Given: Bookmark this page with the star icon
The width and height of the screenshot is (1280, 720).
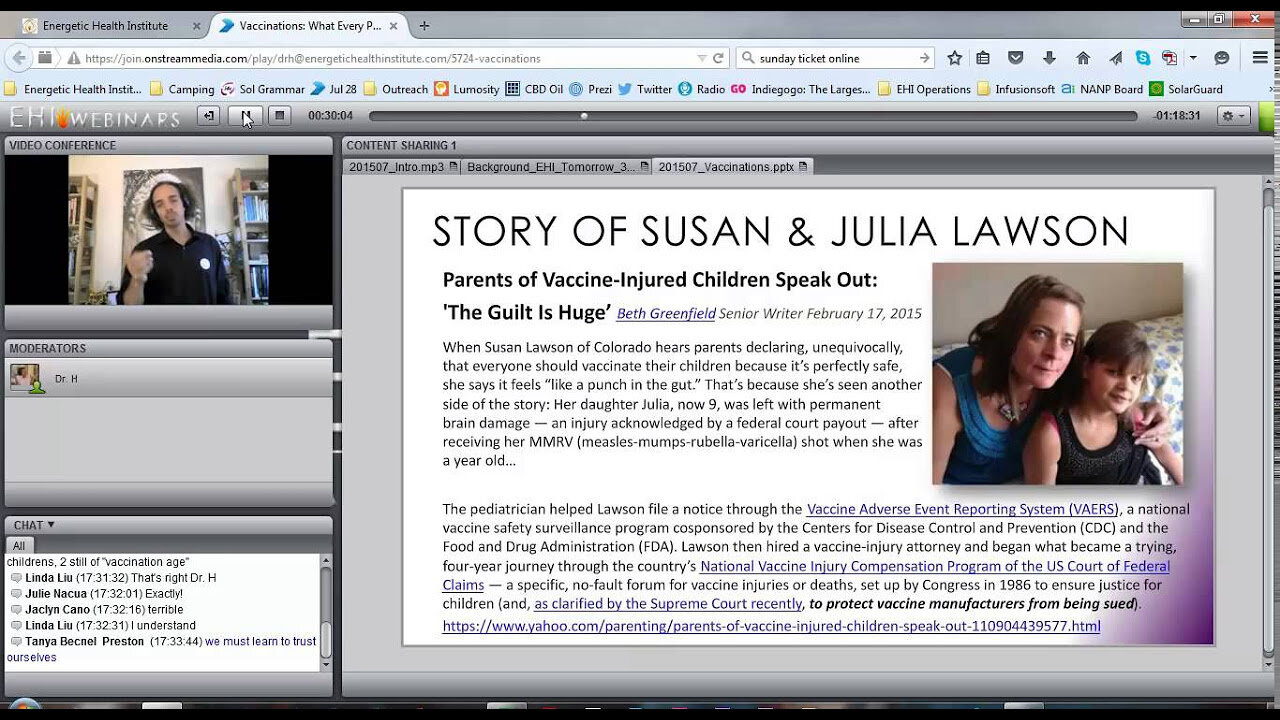Looking at the screenshot, I should [954, 58].
